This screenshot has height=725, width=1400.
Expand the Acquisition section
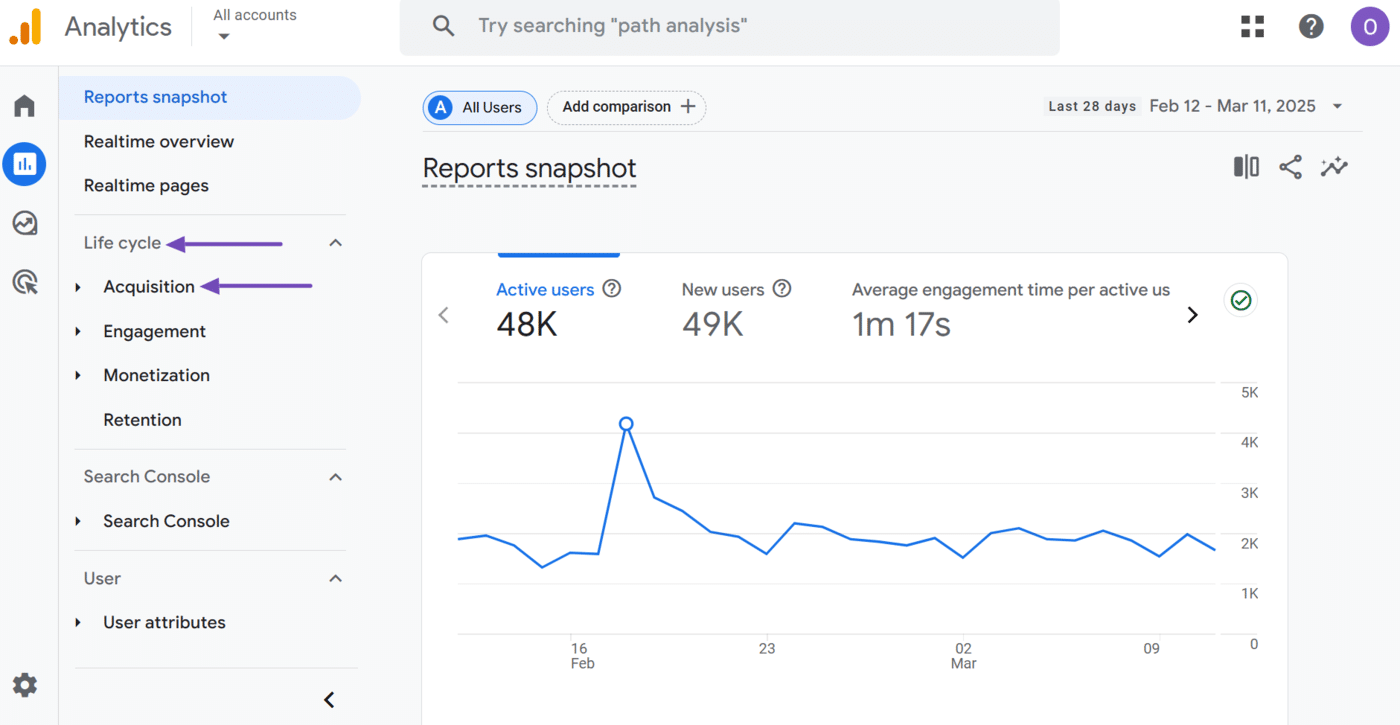(149, 287)
